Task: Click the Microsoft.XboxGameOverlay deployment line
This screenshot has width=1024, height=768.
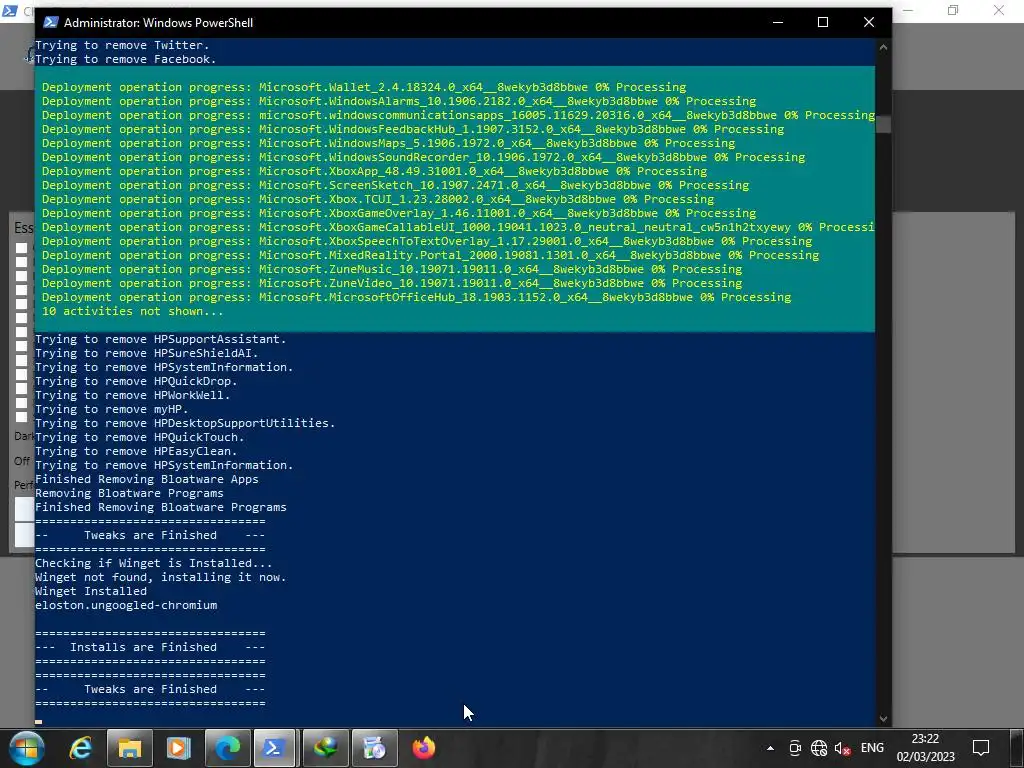Action: tap(399, 213)
